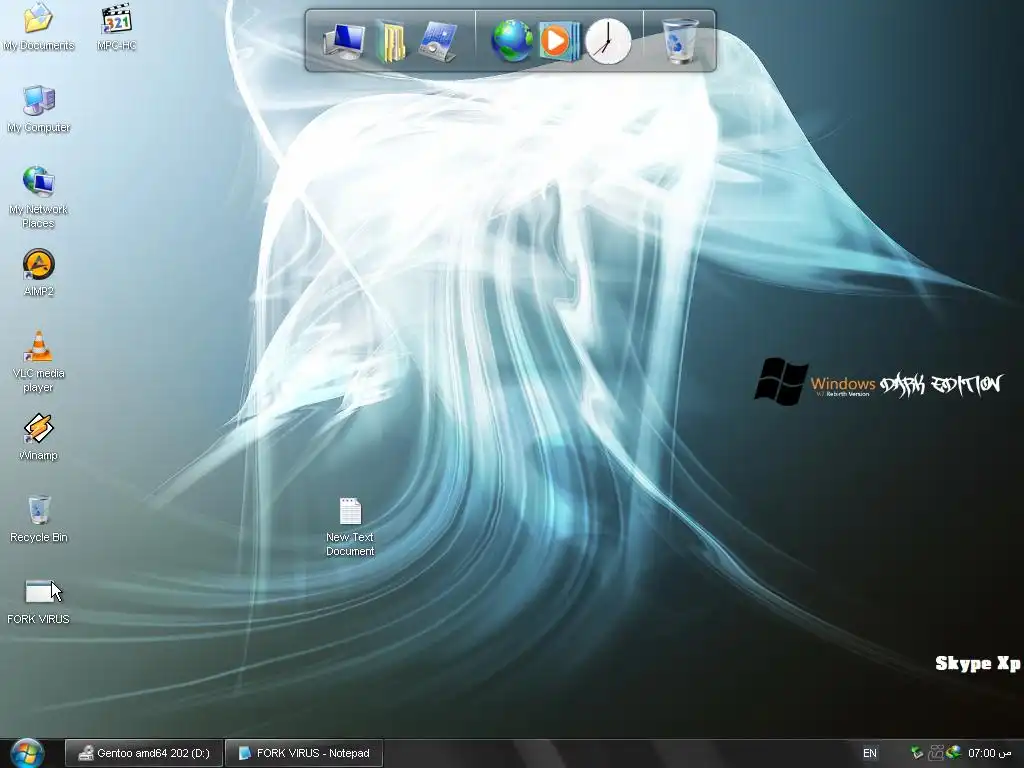Click the orange media player dock icon
1024x768 pixels.
pyautogui.click(x=559, y=41)
